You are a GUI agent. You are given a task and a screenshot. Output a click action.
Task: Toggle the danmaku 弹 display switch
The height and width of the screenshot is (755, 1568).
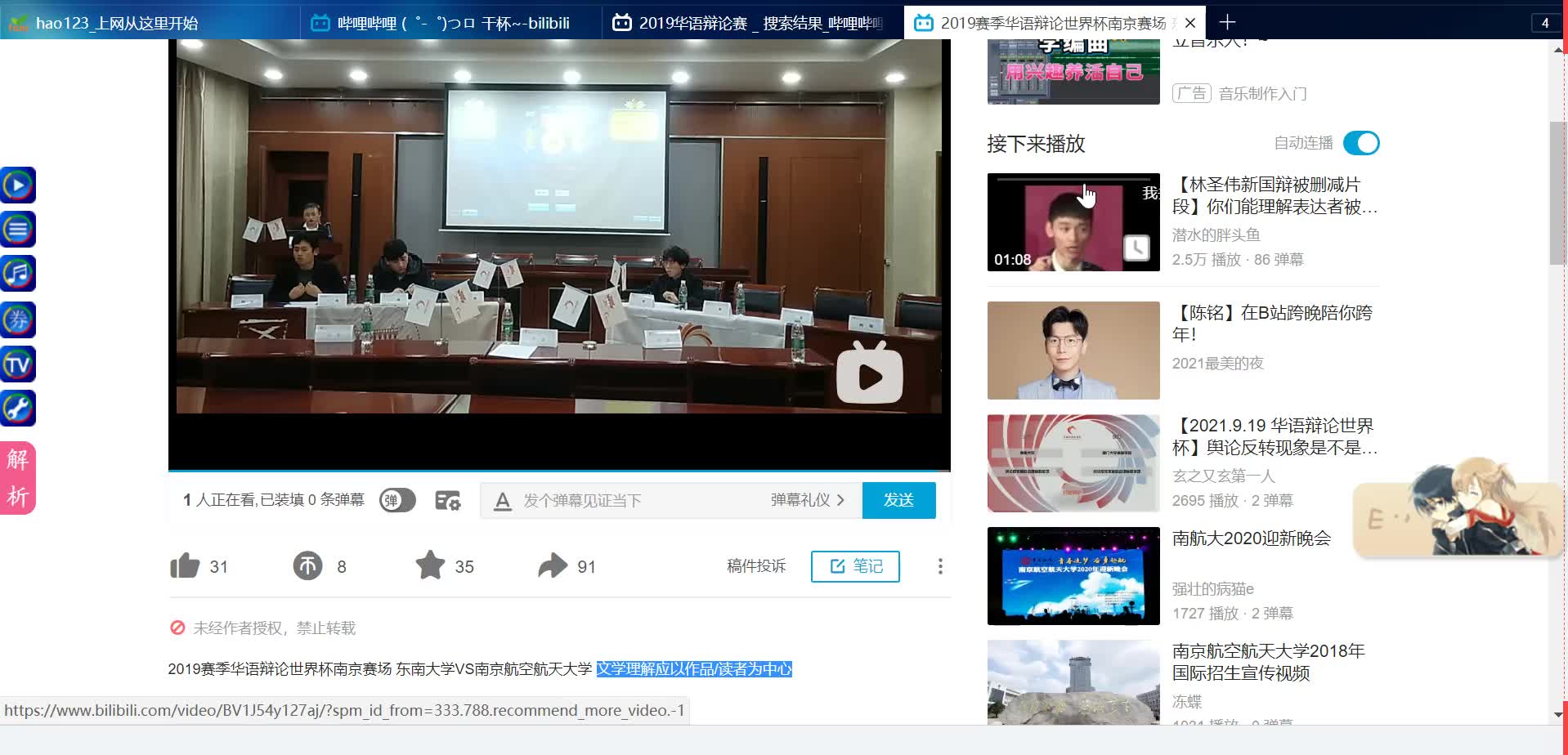[x=397, y=500]
